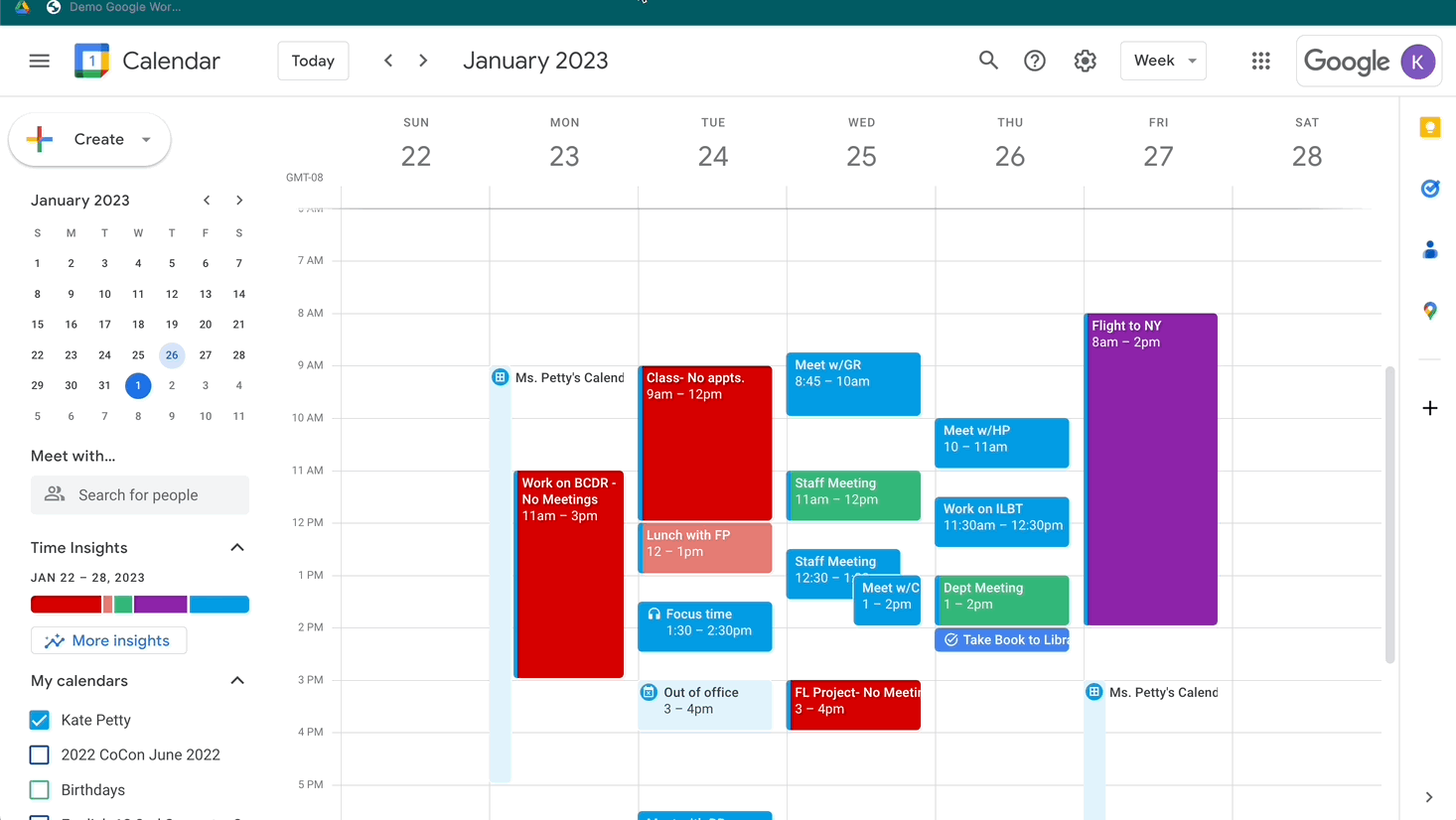The image size is (1456, 820).
Task: Open Google Maps from the side panel
Action: [1430, 311]
